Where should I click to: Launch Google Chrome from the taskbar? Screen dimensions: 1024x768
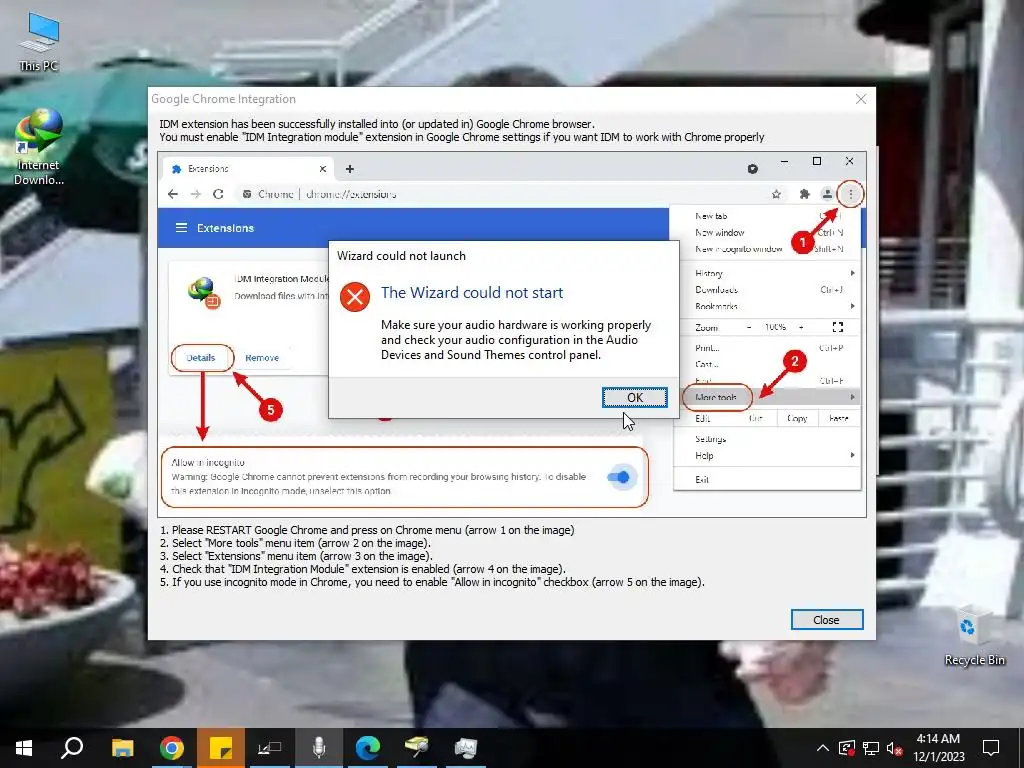pos(172,748)
